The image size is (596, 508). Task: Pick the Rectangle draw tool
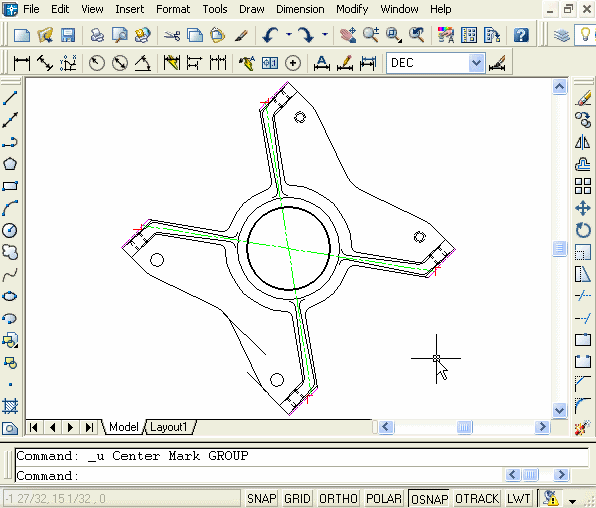tap(10, 186)
